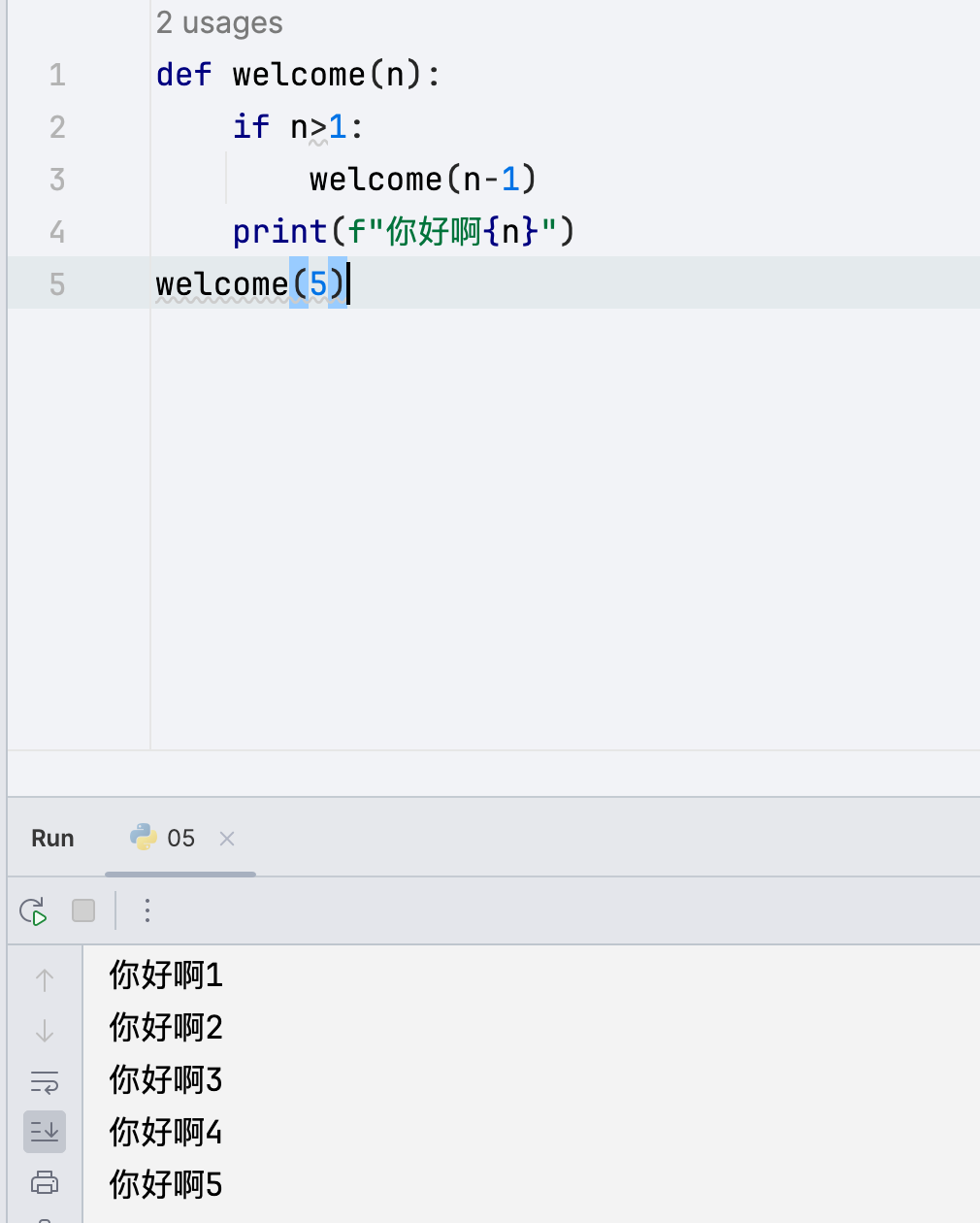Screen dimensions: 980x1223
Task: Jump up the stack trace arrow
Action: click(x=45, y=980)
